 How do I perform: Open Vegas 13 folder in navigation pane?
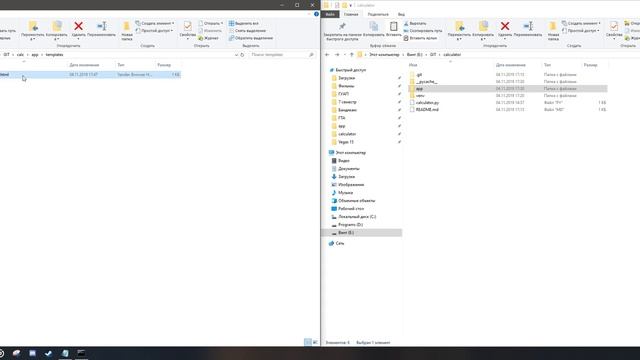point(346,142)
